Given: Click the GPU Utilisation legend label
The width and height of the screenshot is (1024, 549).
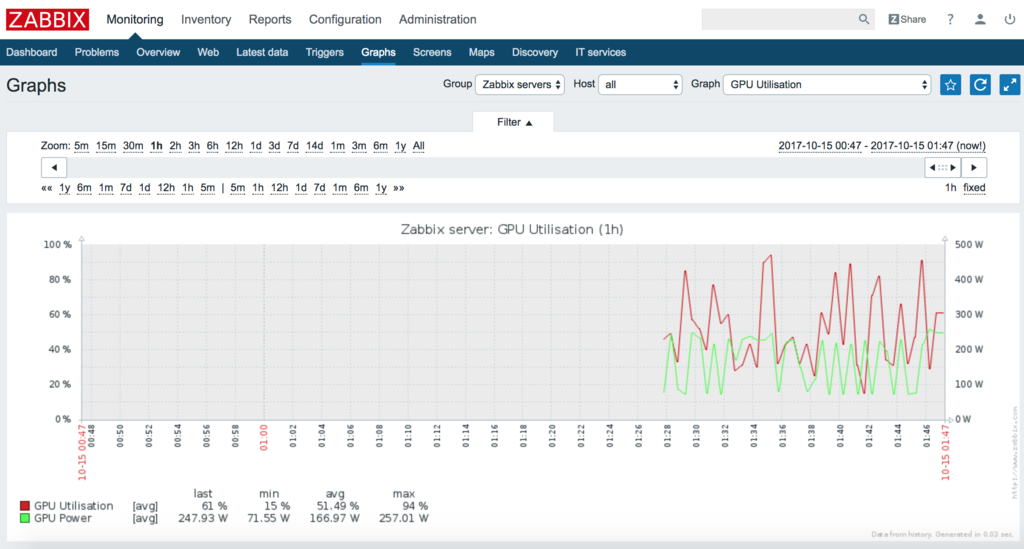Looking at the screenshot, I should tap(73, 506).
